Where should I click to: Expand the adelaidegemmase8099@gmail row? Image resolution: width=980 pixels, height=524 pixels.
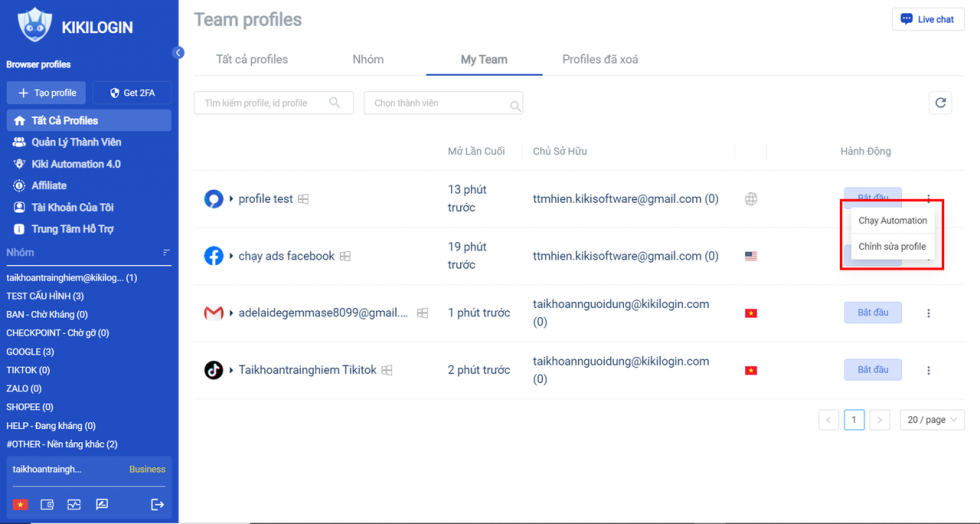pyautogui.click(x=231, y=313)
